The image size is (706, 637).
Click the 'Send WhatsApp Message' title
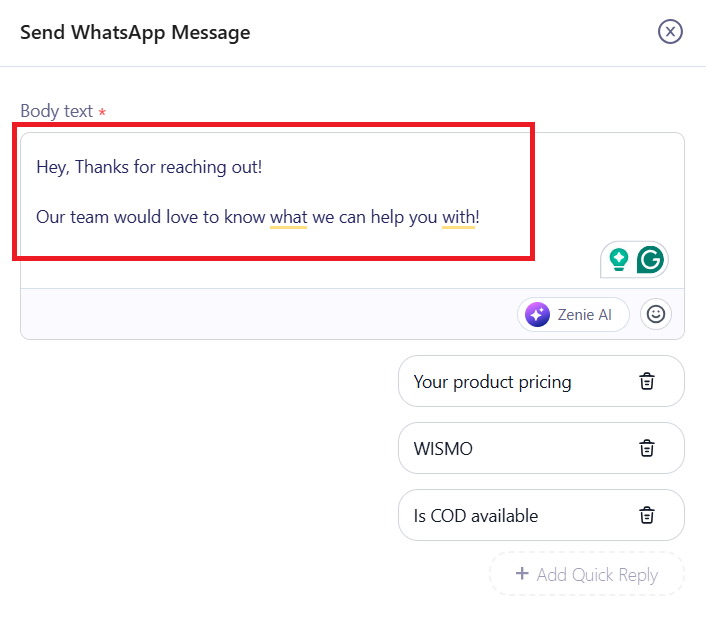(x=135, y=32)
